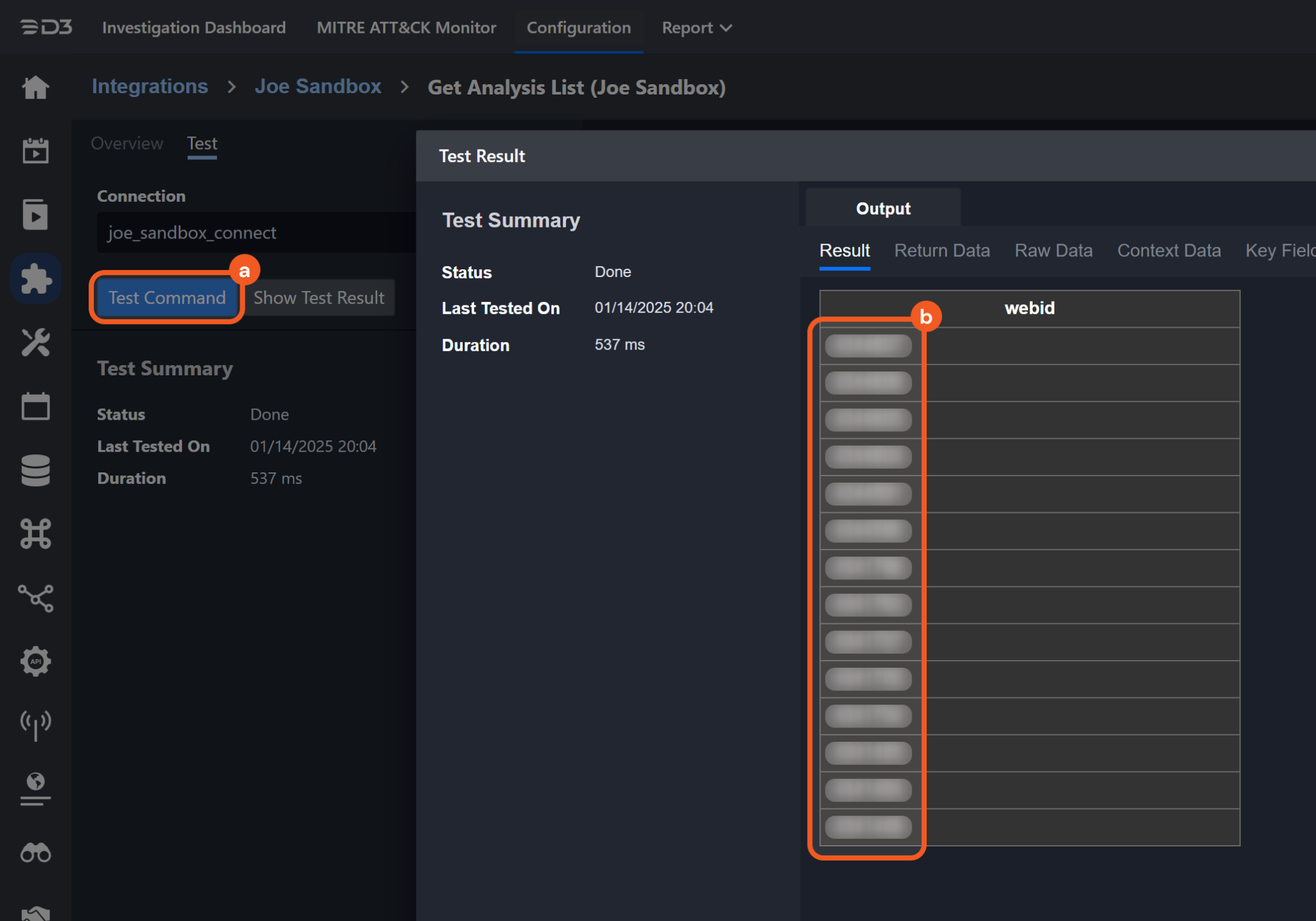
Task: Open the calendar play schedule icon
Action: click(x=35, y=151)
